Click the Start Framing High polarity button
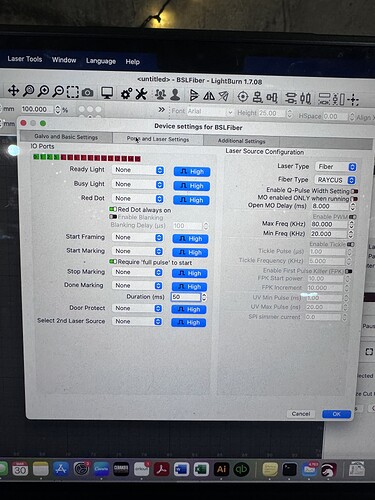 [x=190, y=239]
